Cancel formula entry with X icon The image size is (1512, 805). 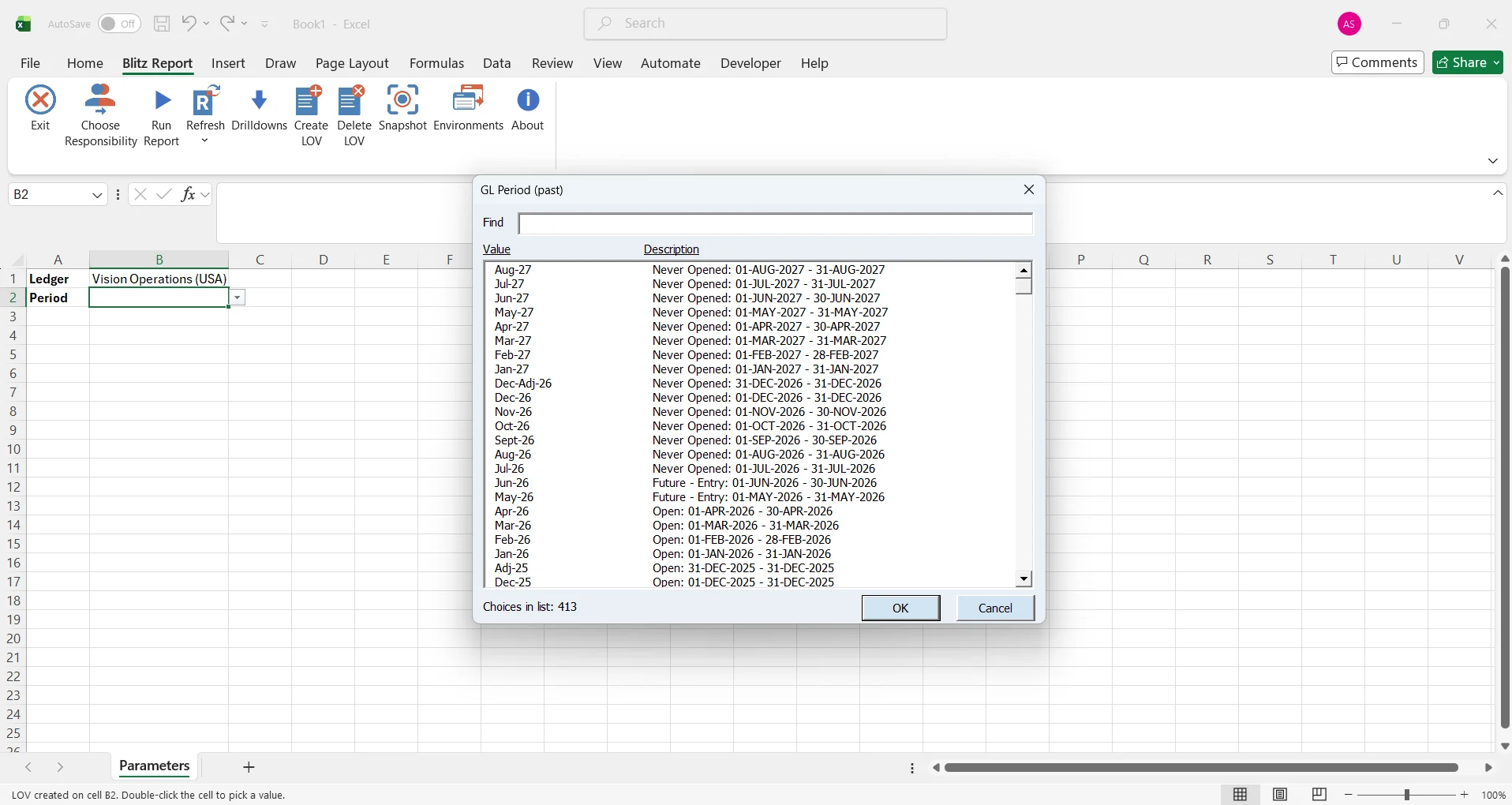click(140, 194)
